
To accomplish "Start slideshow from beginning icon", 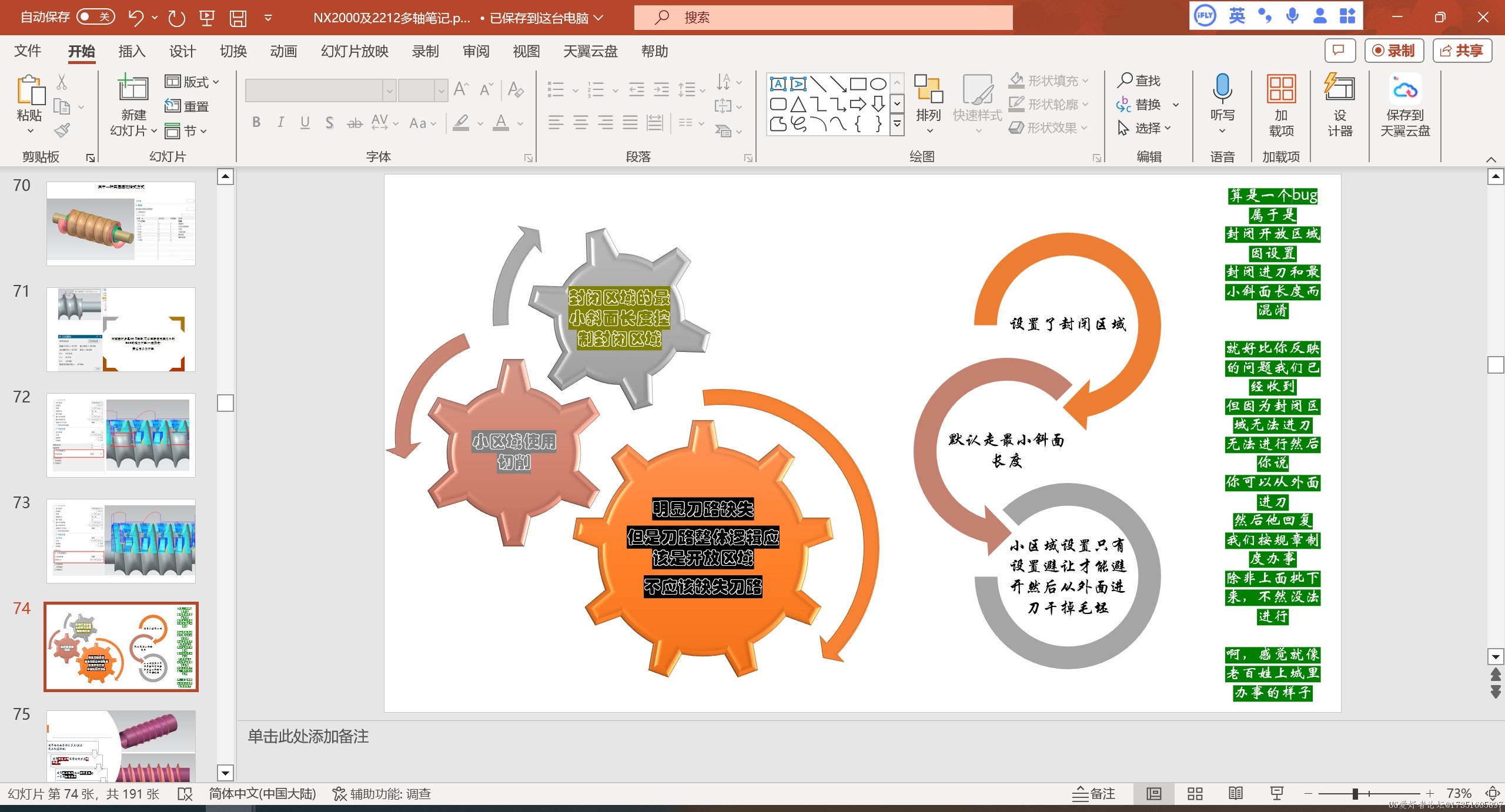I will click(x=207, y=18).
